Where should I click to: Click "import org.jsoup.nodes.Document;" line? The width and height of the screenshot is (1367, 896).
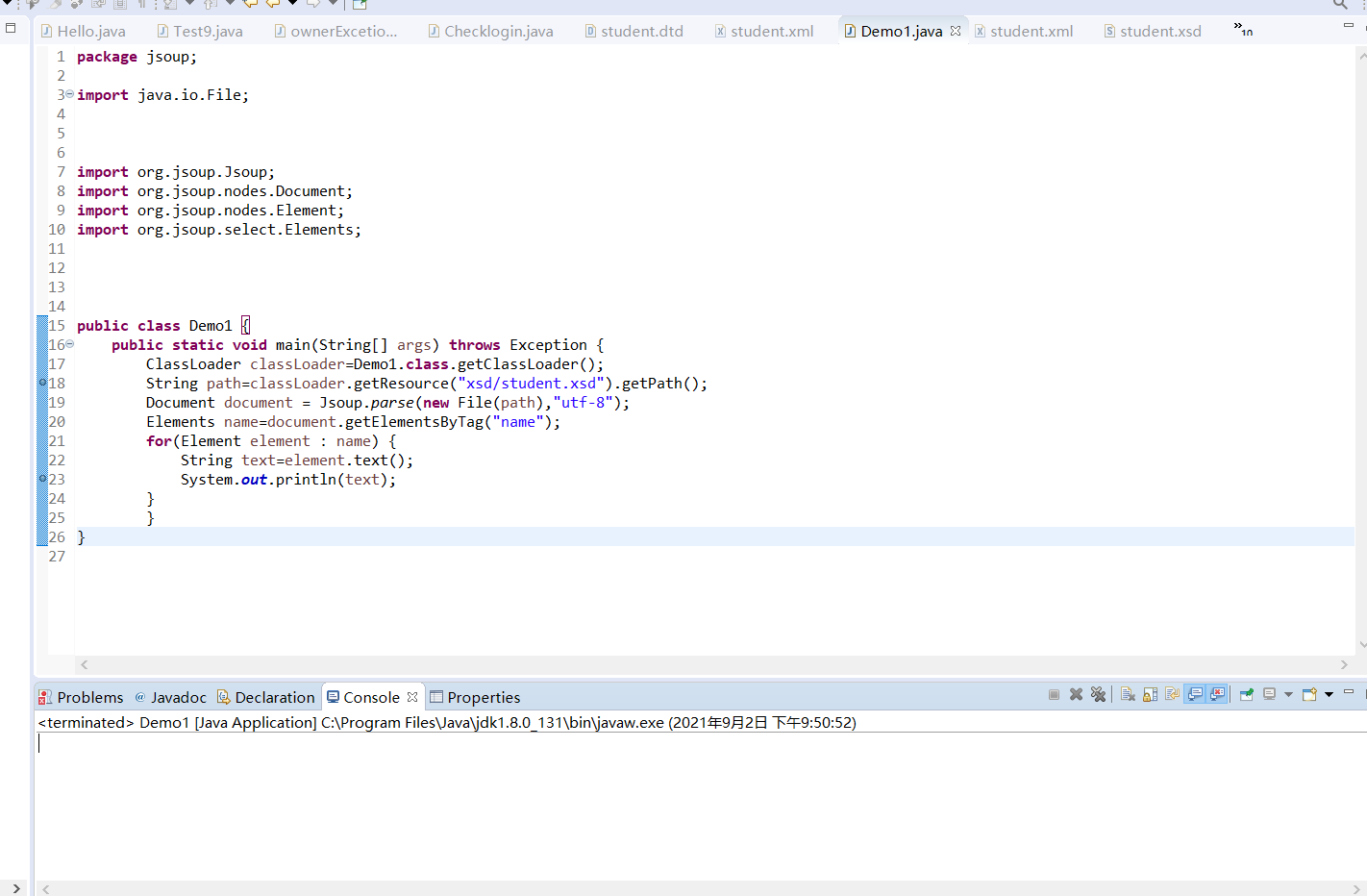point(214,191)
